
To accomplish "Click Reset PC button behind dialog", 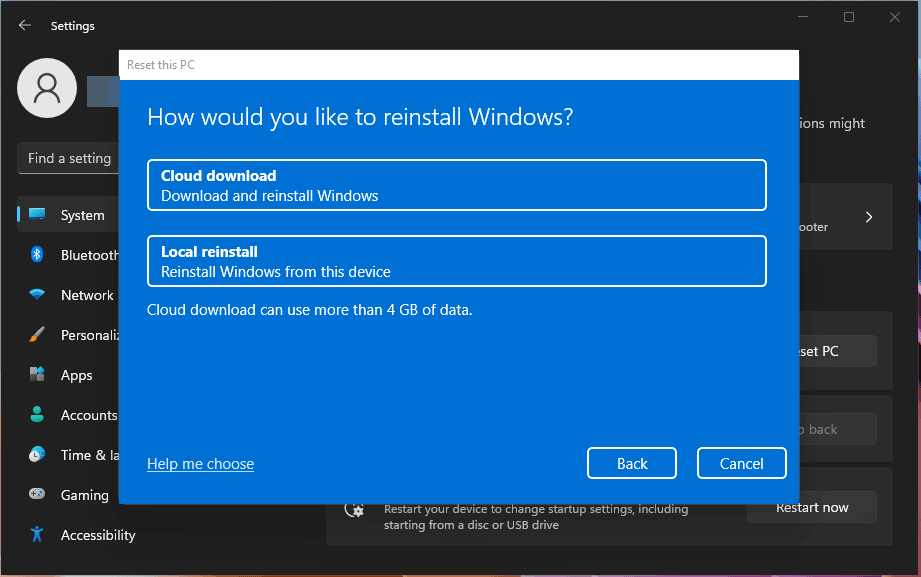I will pyautogui.click(x=838, y=351).
